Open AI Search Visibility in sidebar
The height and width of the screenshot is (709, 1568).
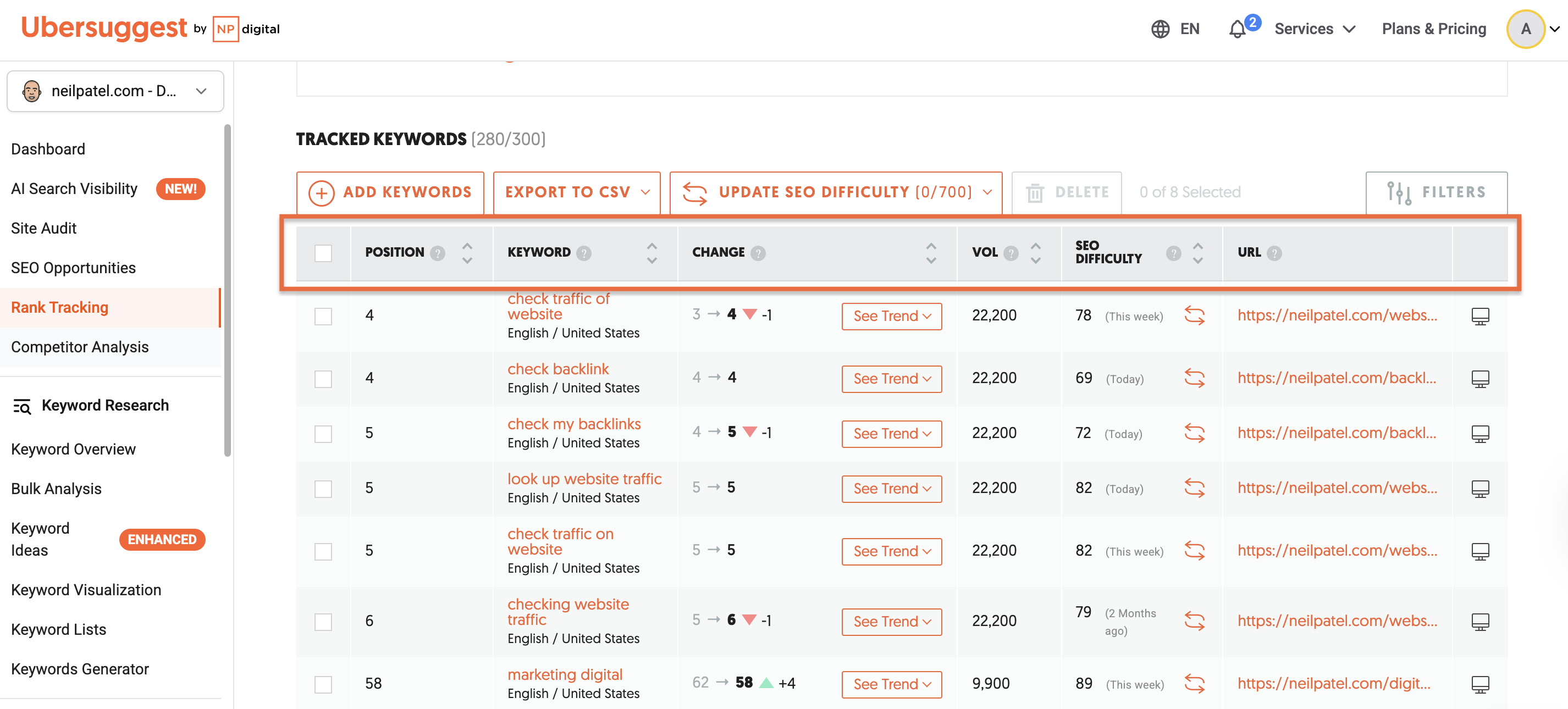[74, 188]
